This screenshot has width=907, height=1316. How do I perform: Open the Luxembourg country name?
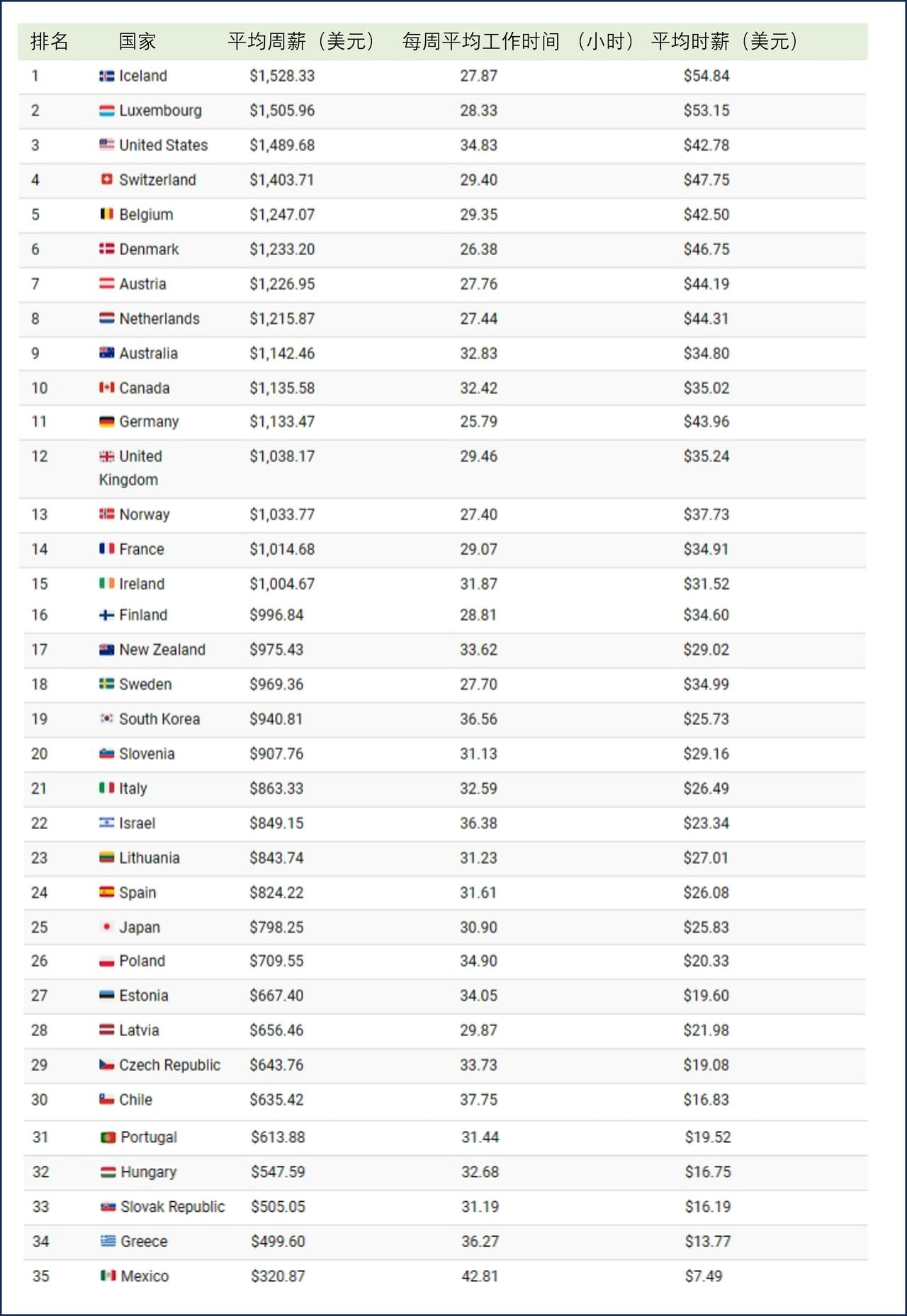160,111
